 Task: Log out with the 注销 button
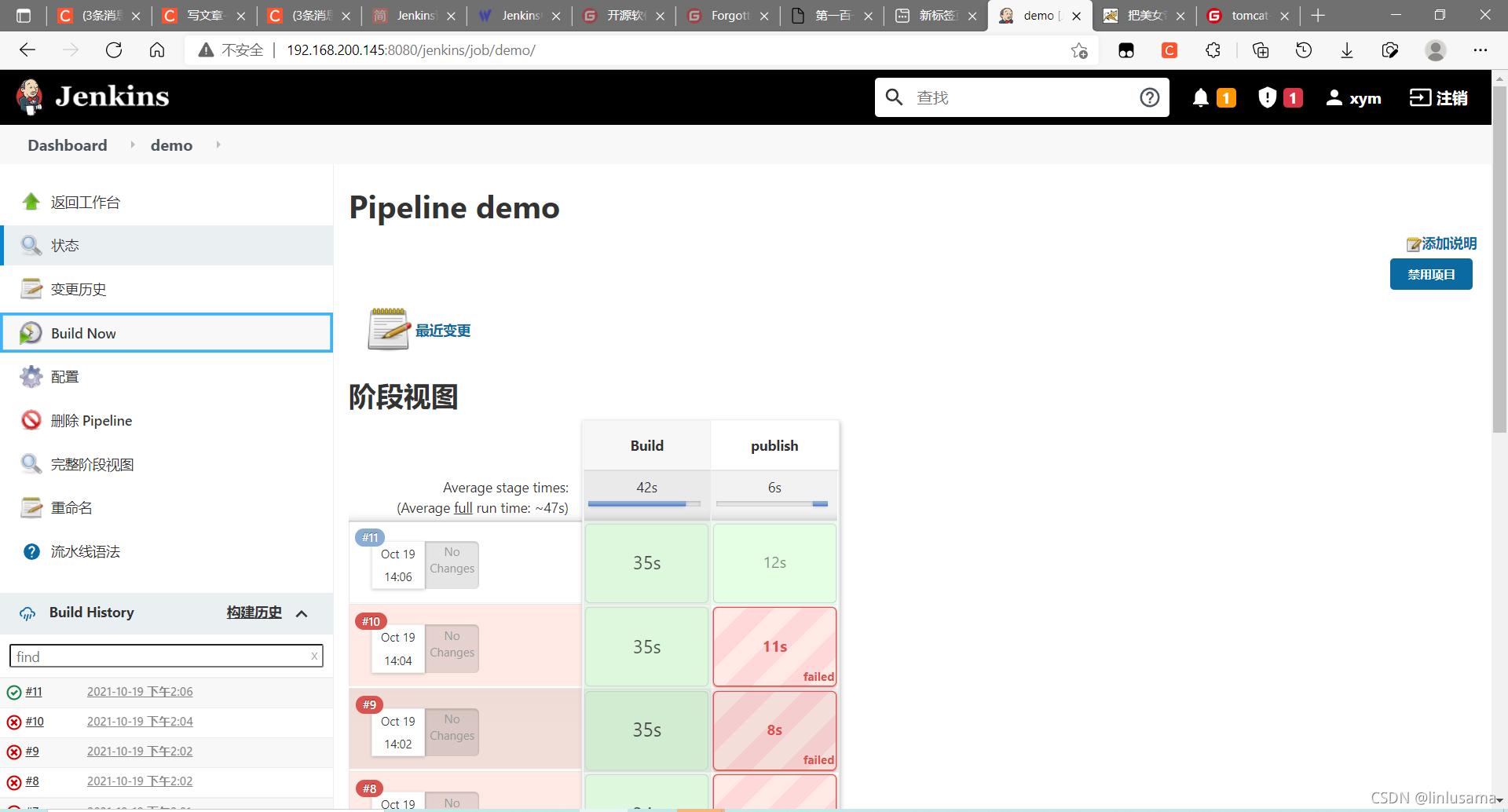click(x=1439, y=97)
